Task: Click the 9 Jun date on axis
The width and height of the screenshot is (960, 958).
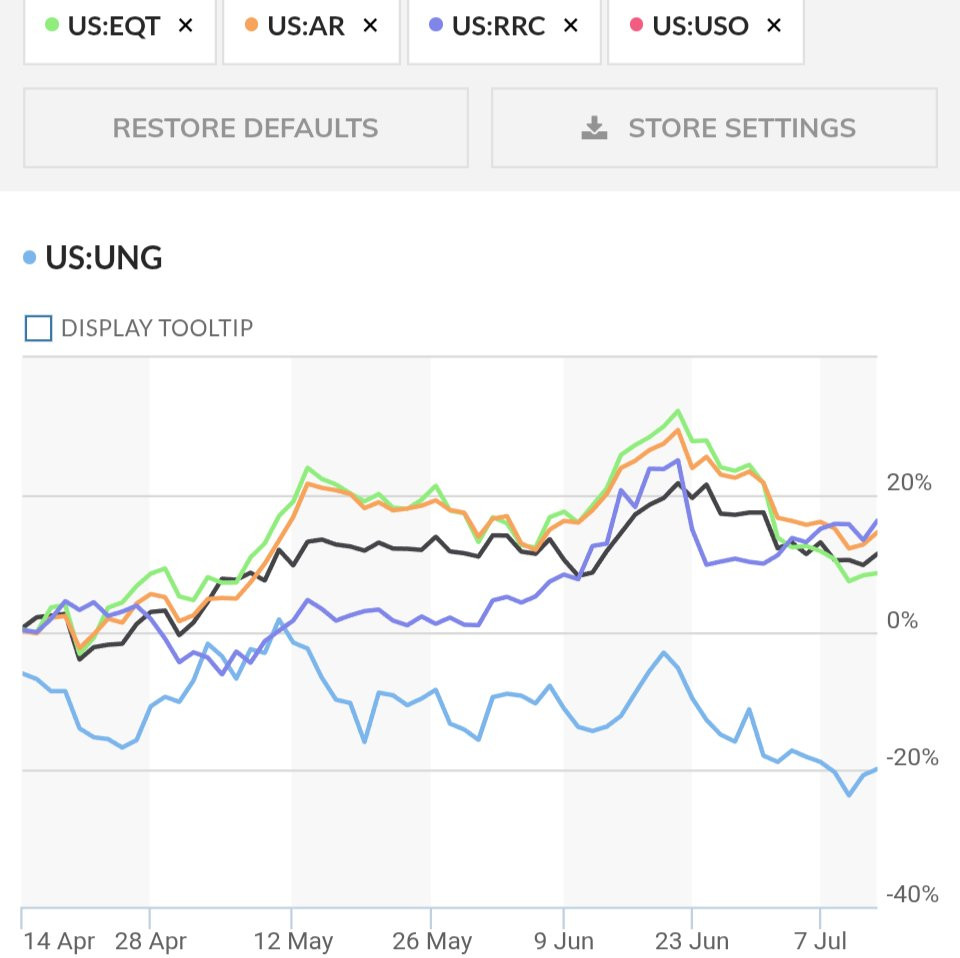Action: pos(564,941)
